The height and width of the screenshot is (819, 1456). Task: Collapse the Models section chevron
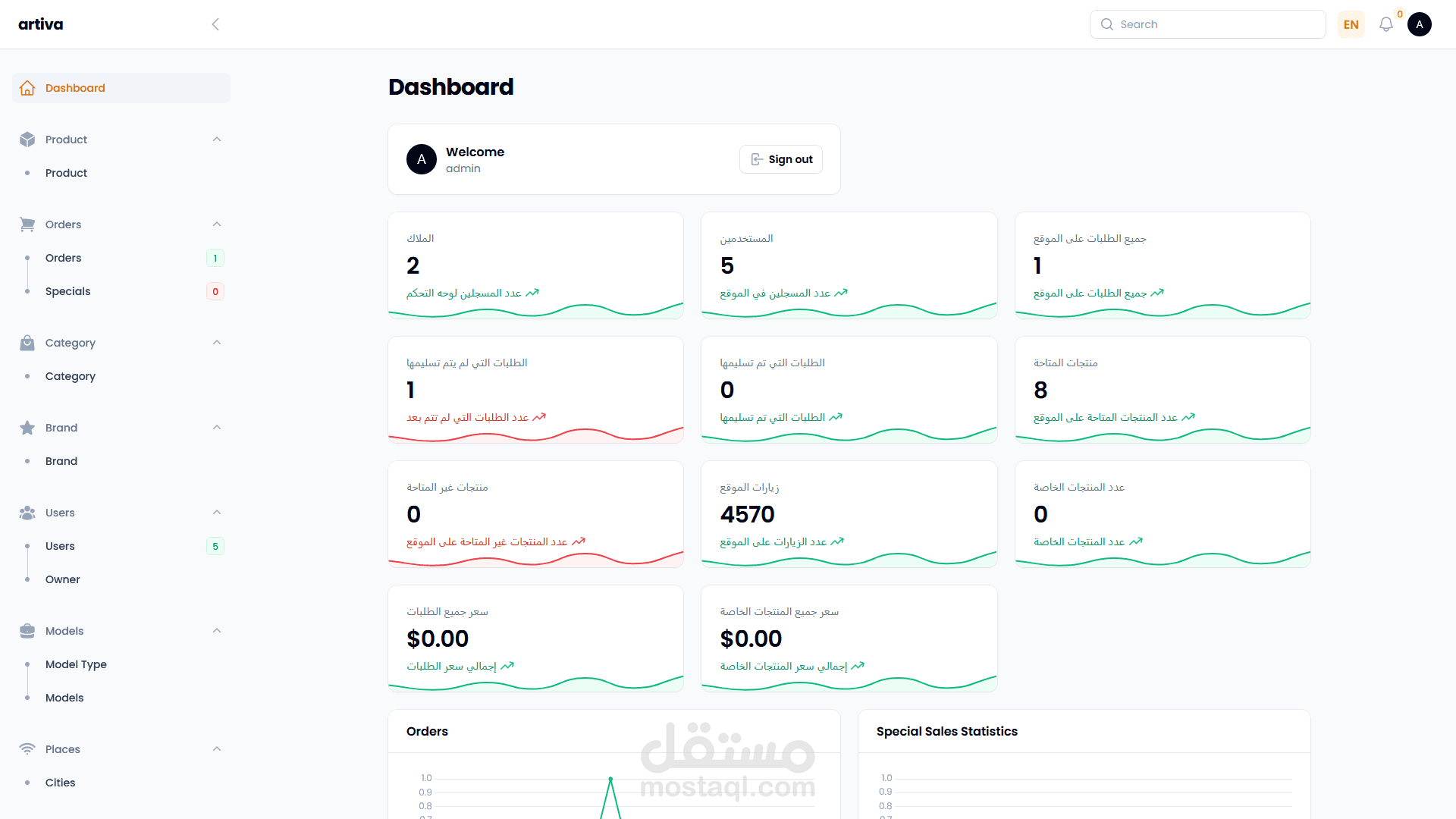[x=217, y=631]
